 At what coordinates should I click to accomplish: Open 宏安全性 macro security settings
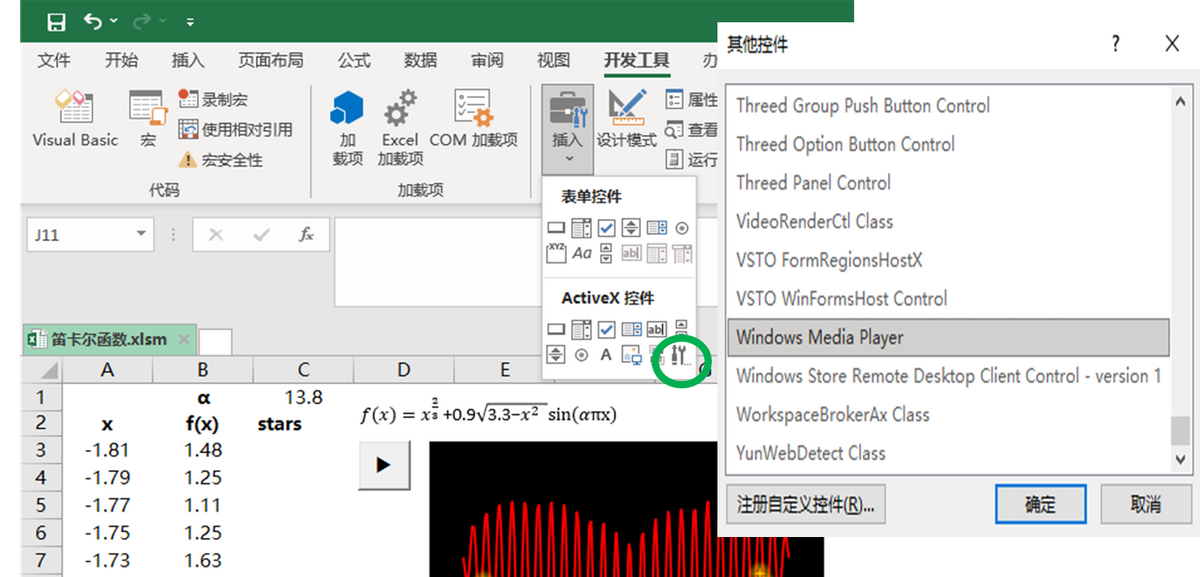click(x=221, y=159)
